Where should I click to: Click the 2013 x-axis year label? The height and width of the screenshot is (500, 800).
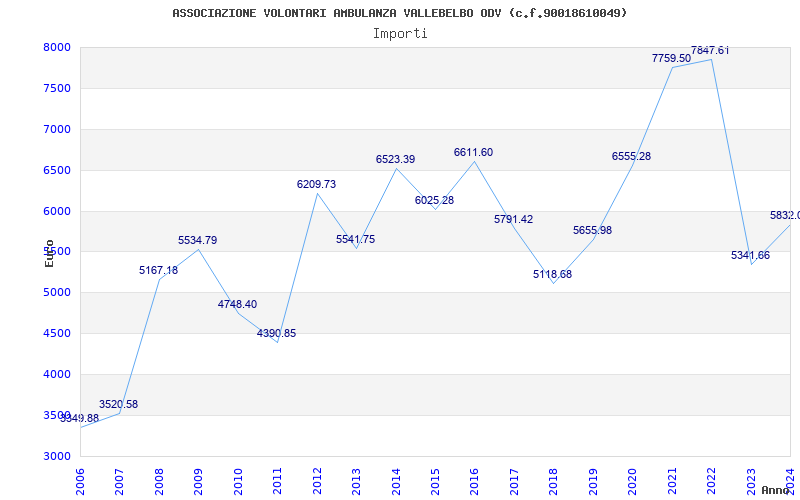[x=356, y=481]
